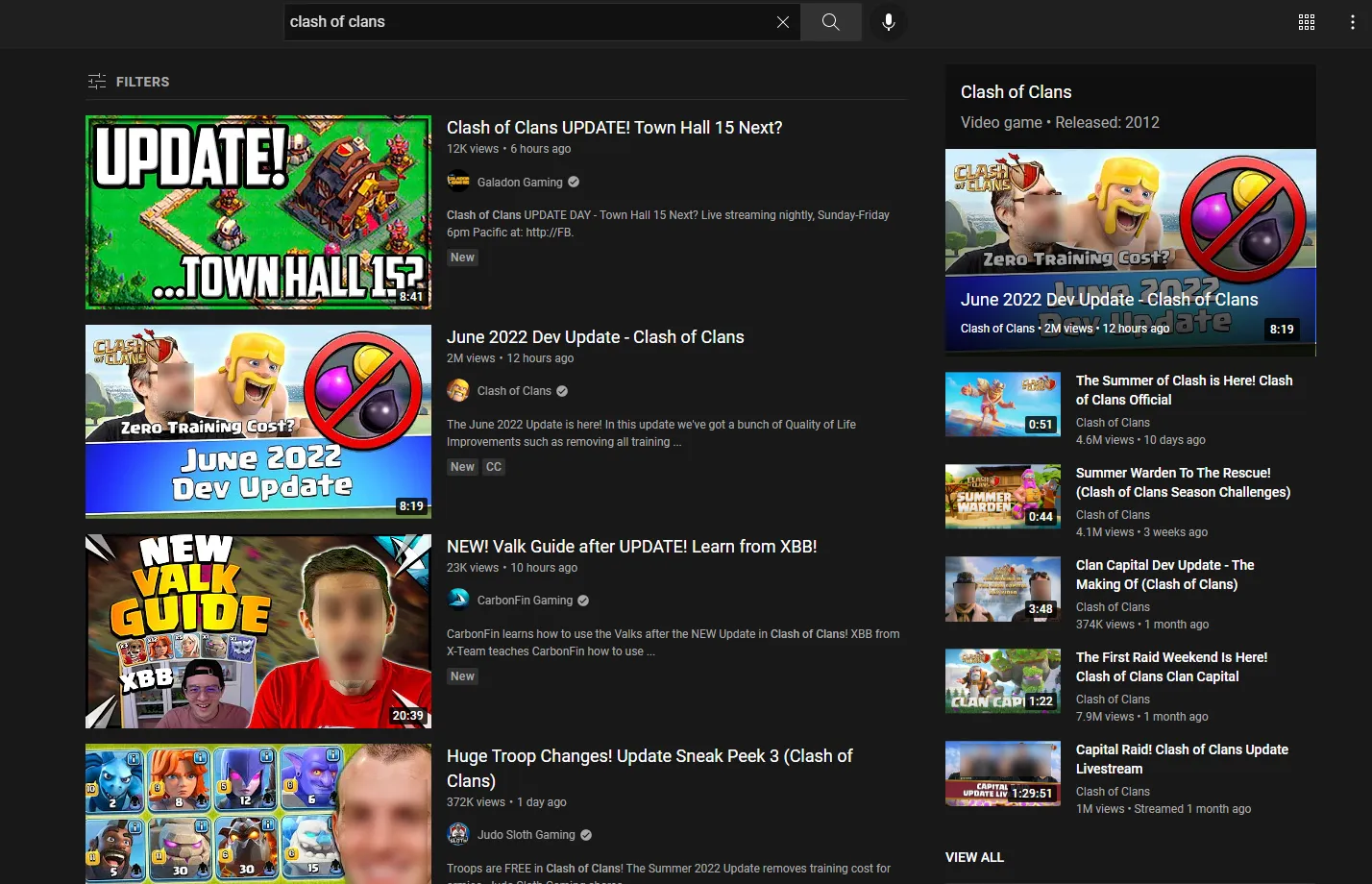Go to Galadon Gaming channel name
The image size is (1372, 884).
(x=520, y=183)
